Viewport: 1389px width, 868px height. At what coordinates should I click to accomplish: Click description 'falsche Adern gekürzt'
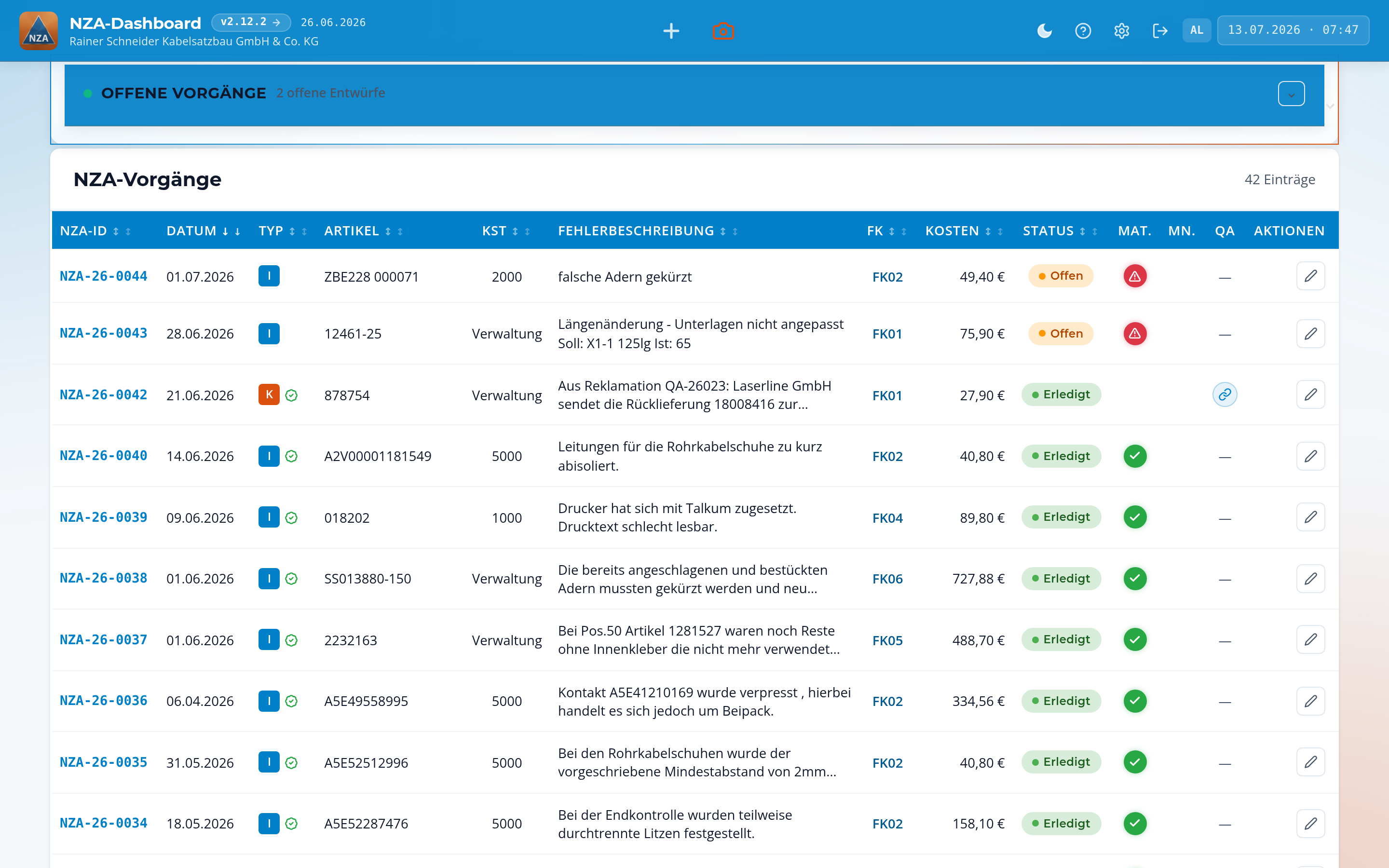tap(625, 277)
